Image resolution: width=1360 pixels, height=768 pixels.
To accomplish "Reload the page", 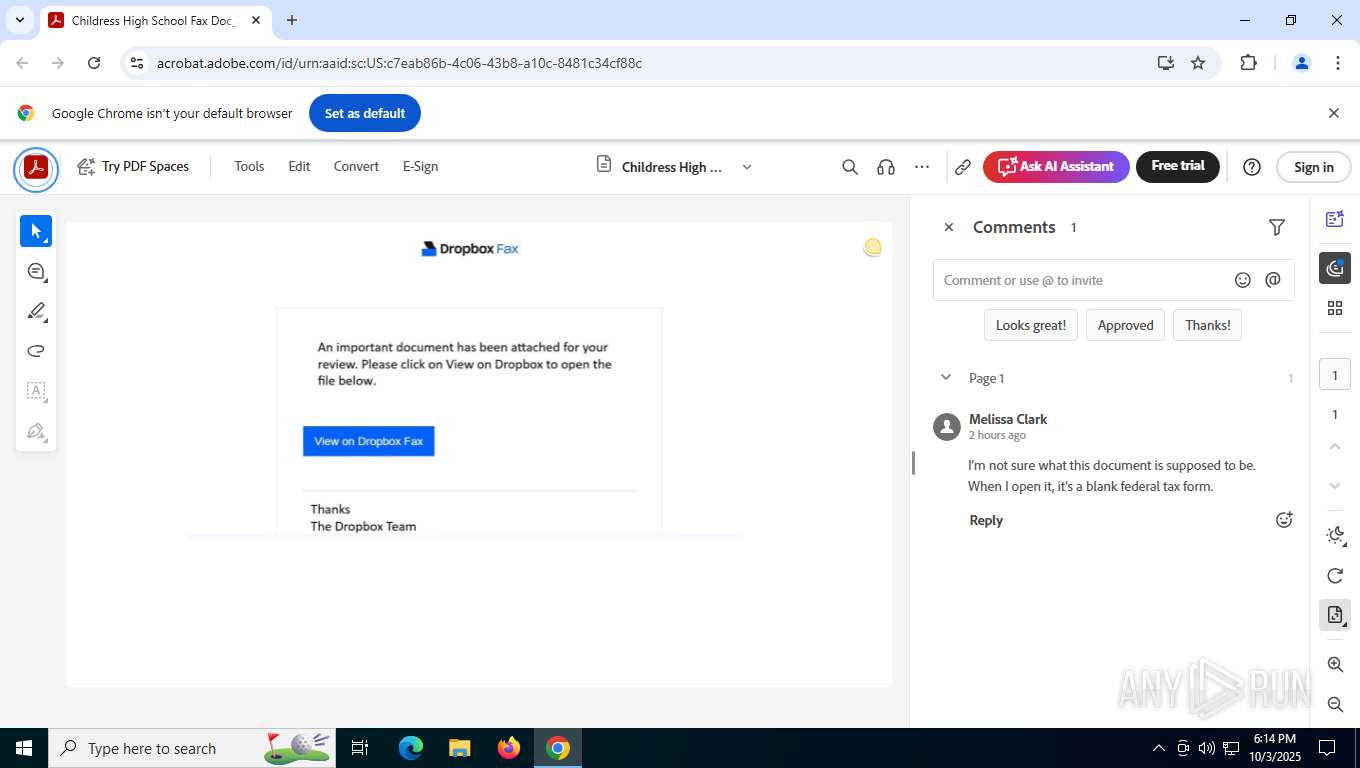I will [94, 63].
